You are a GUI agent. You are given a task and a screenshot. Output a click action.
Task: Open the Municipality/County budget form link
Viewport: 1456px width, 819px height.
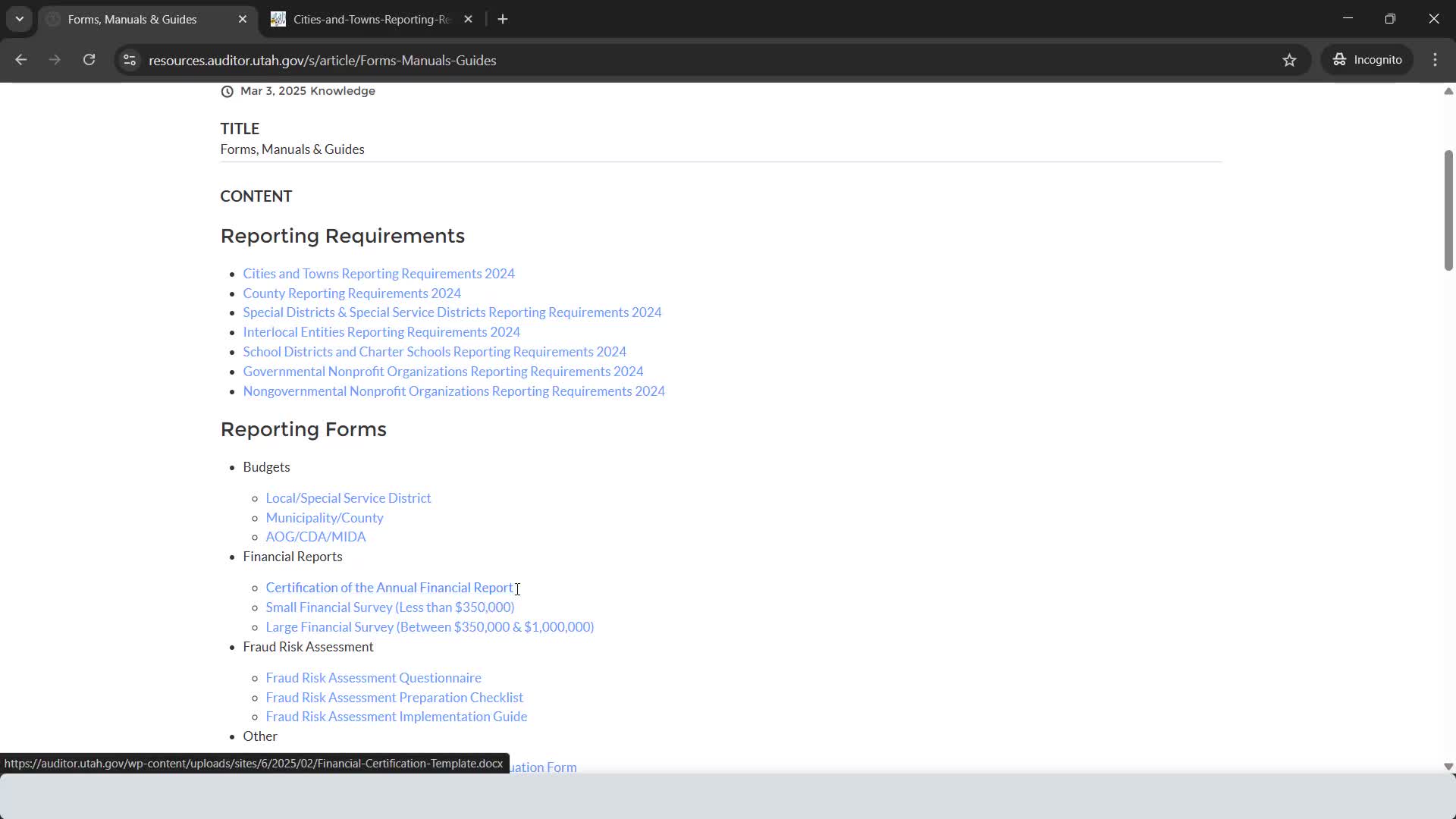pos(324,518)
